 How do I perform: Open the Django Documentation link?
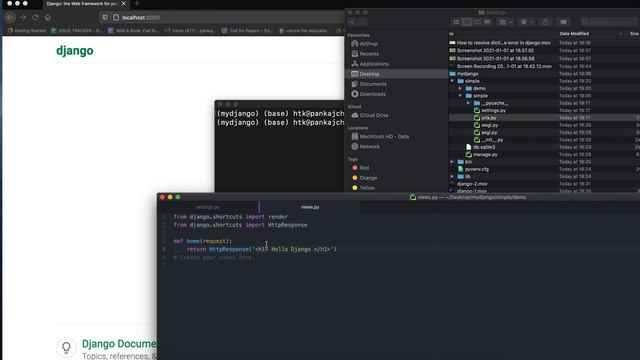point(119,344)
